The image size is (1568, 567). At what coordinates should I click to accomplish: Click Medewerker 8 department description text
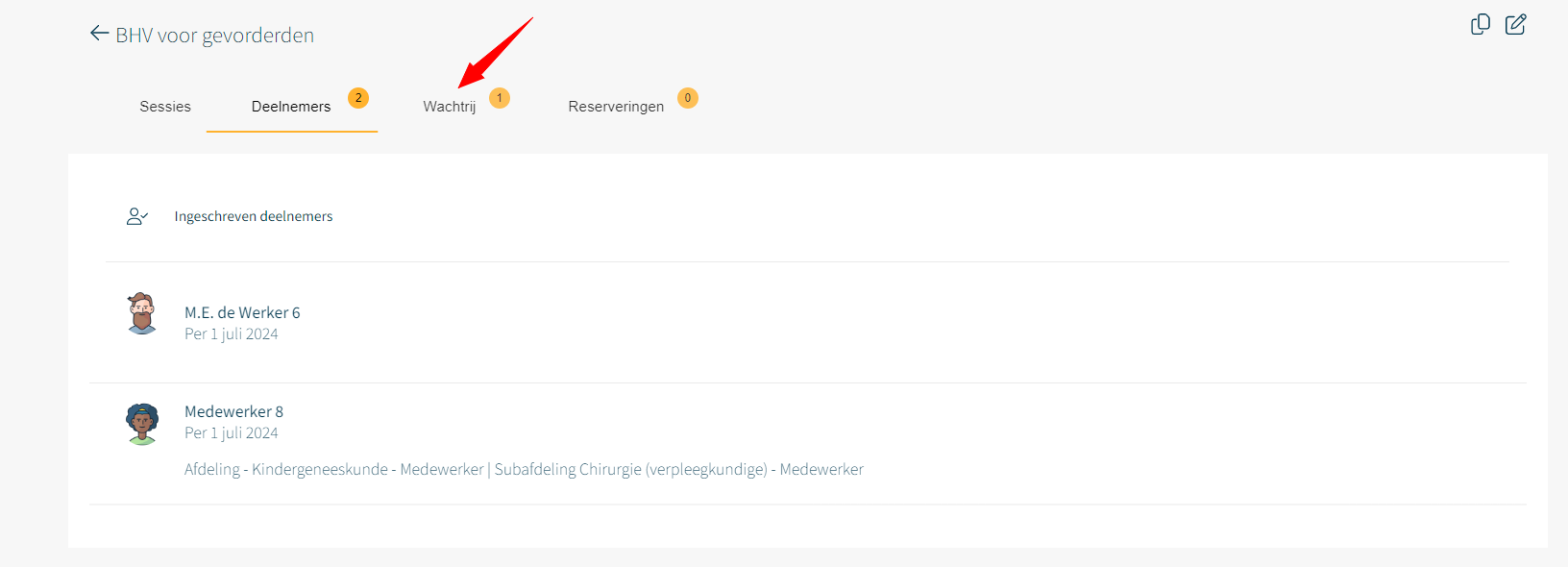524,469
